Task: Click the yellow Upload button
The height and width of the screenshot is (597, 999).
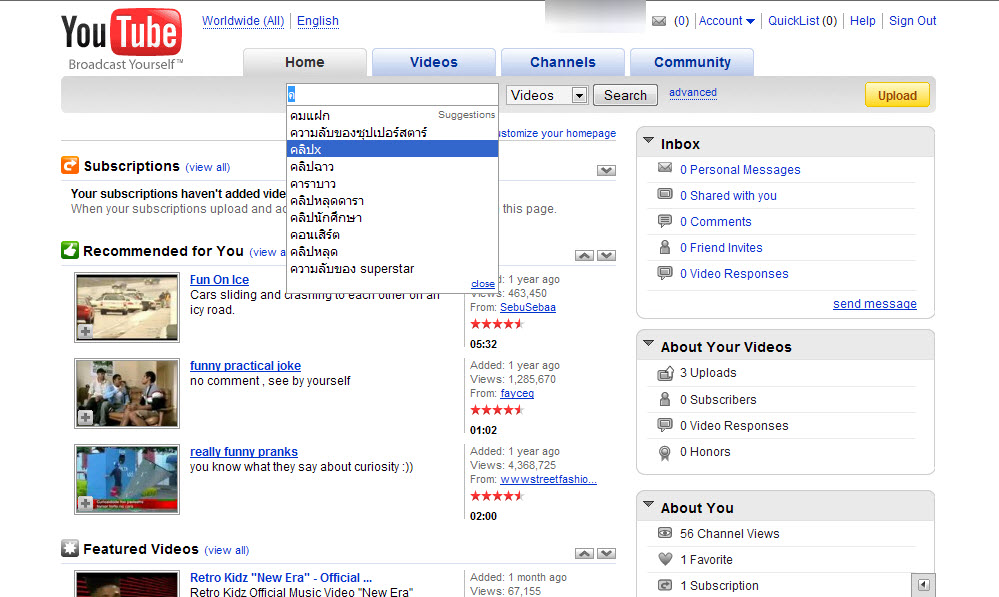Action: (x=897, y=96)
